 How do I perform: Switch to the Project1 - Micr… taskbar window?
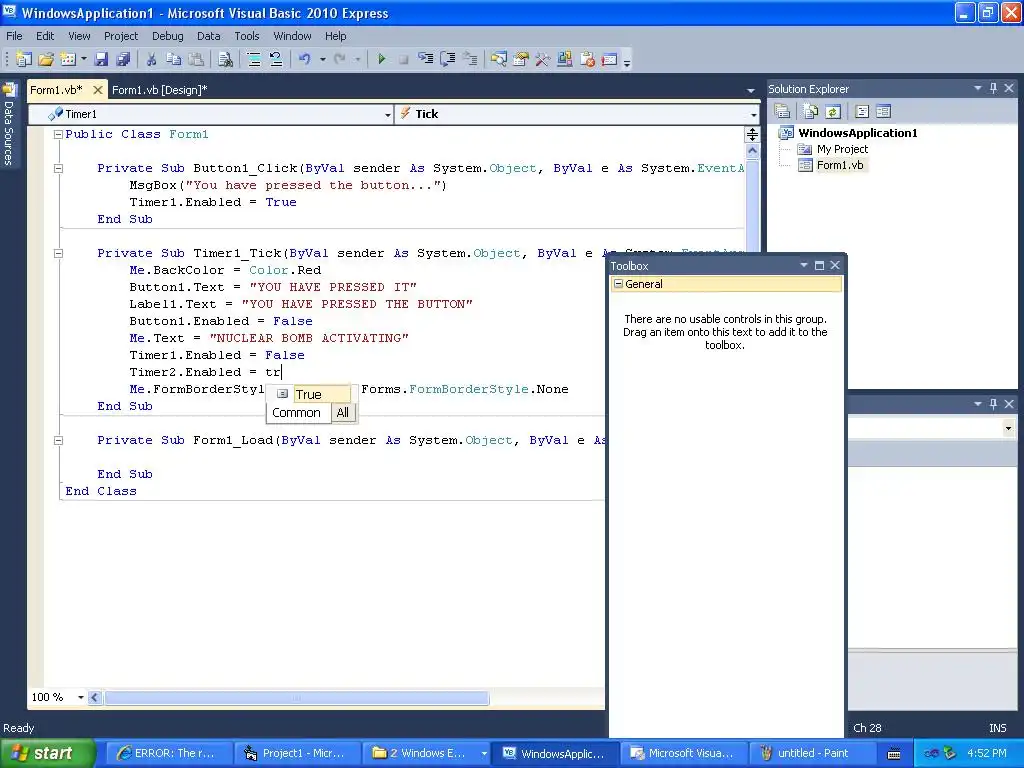tap(297, 754)
